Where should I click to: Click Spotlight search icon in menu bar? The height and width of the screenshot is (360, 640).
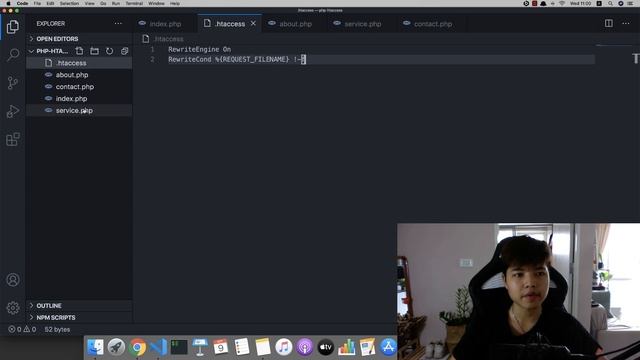coord(610,3)
